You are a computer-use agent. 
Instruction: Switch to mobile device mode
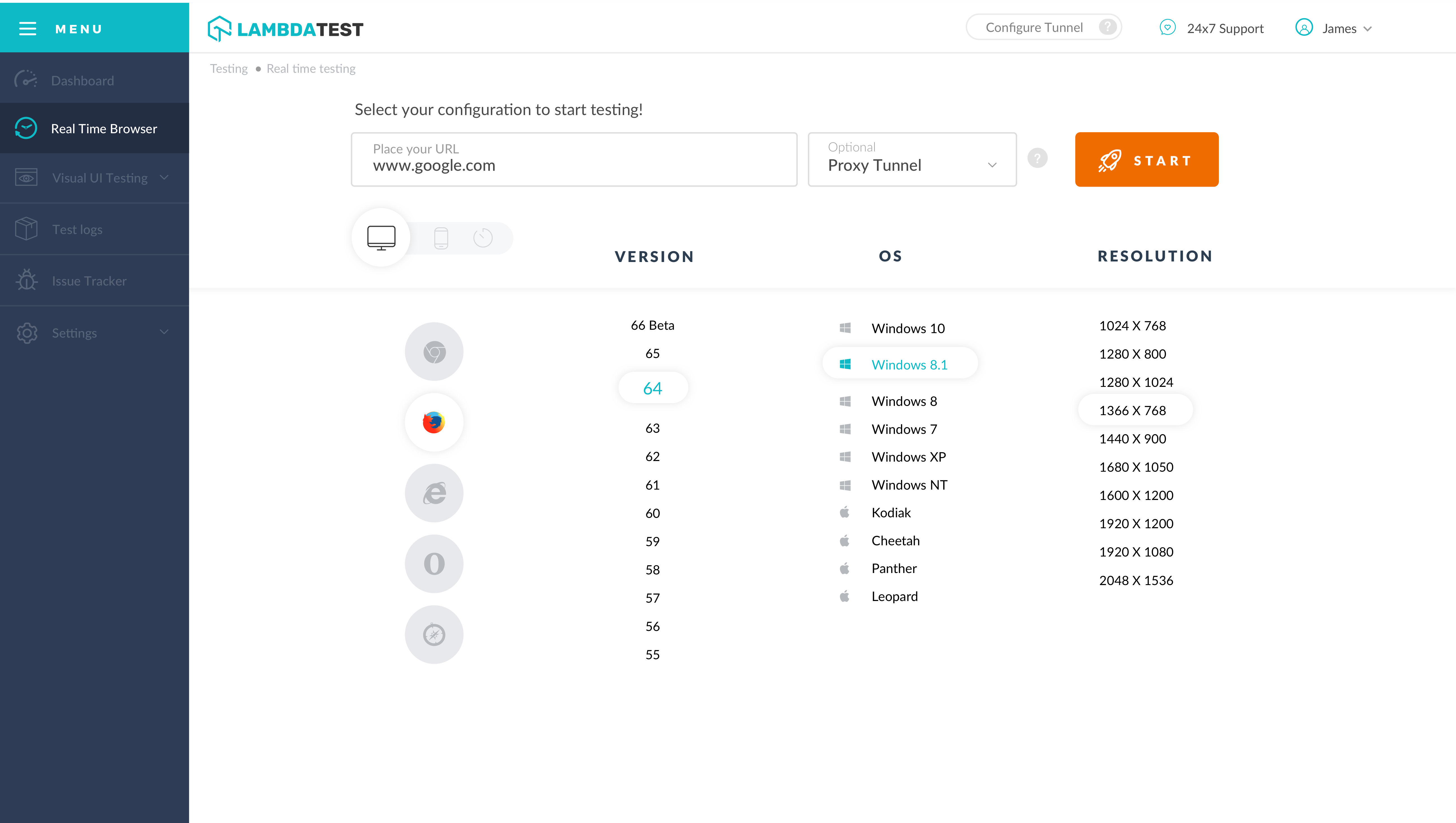[441, 238]
